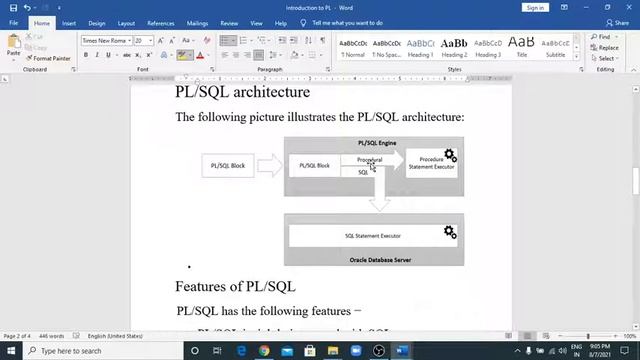Switch to the Layout tab
The height and width of the screenshot is (360, 640).
[x=126, y=23]
